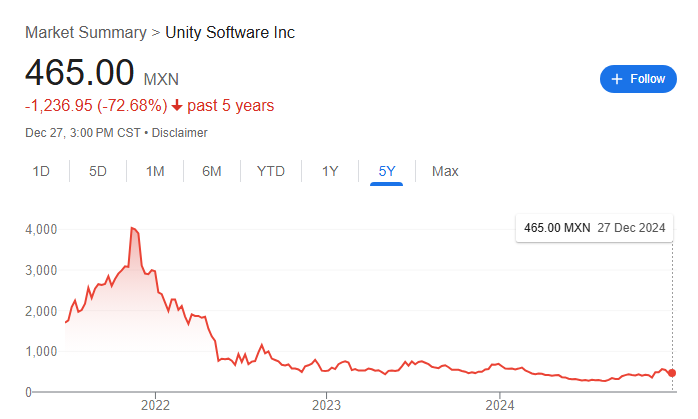Image resolution: width=698 pixels, height=419 pixels.
Task: Show the Max time range
Action: coord(445,171)
